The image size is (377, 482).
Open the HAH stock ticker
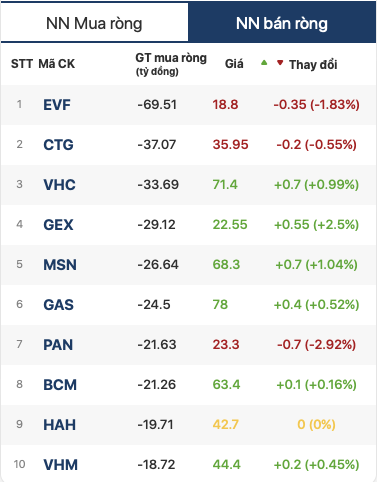[60, 425]
